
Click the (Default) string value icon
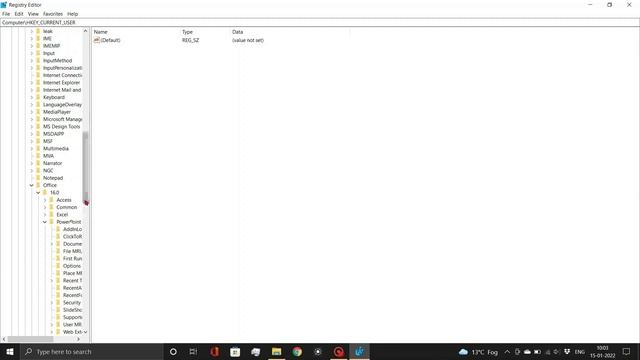pyautogui.click(x=97, y=40)
